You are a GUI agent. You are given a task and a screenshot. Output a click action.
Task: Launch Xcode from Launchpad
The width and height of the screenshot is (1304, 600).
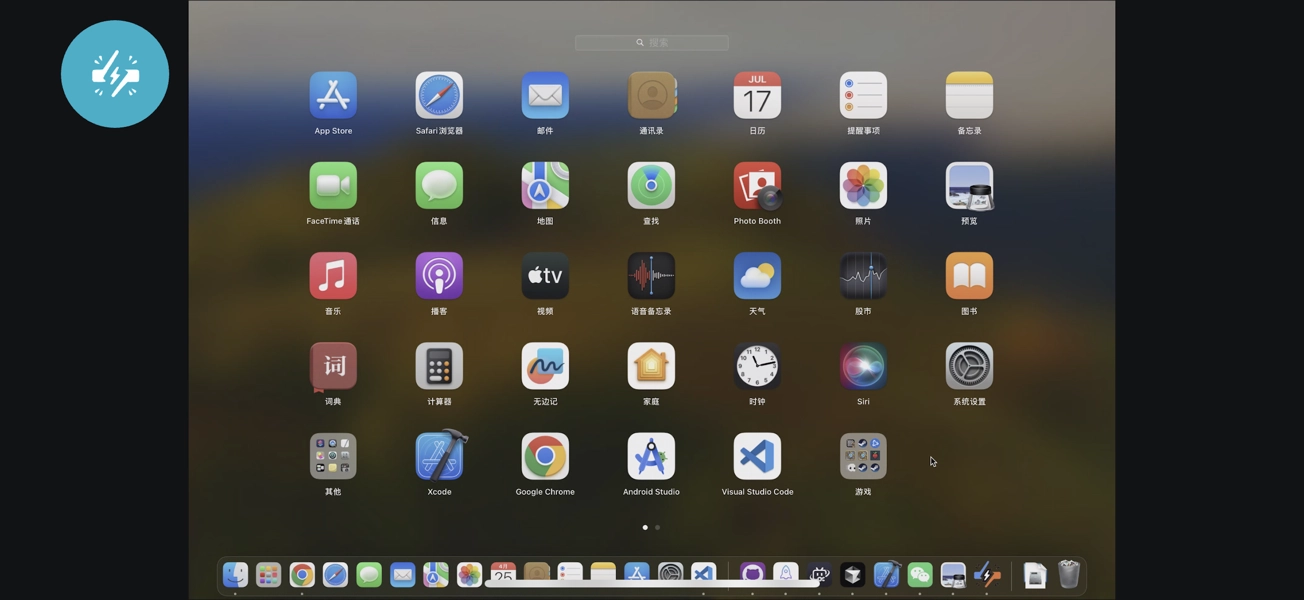(x=439, y=457)
